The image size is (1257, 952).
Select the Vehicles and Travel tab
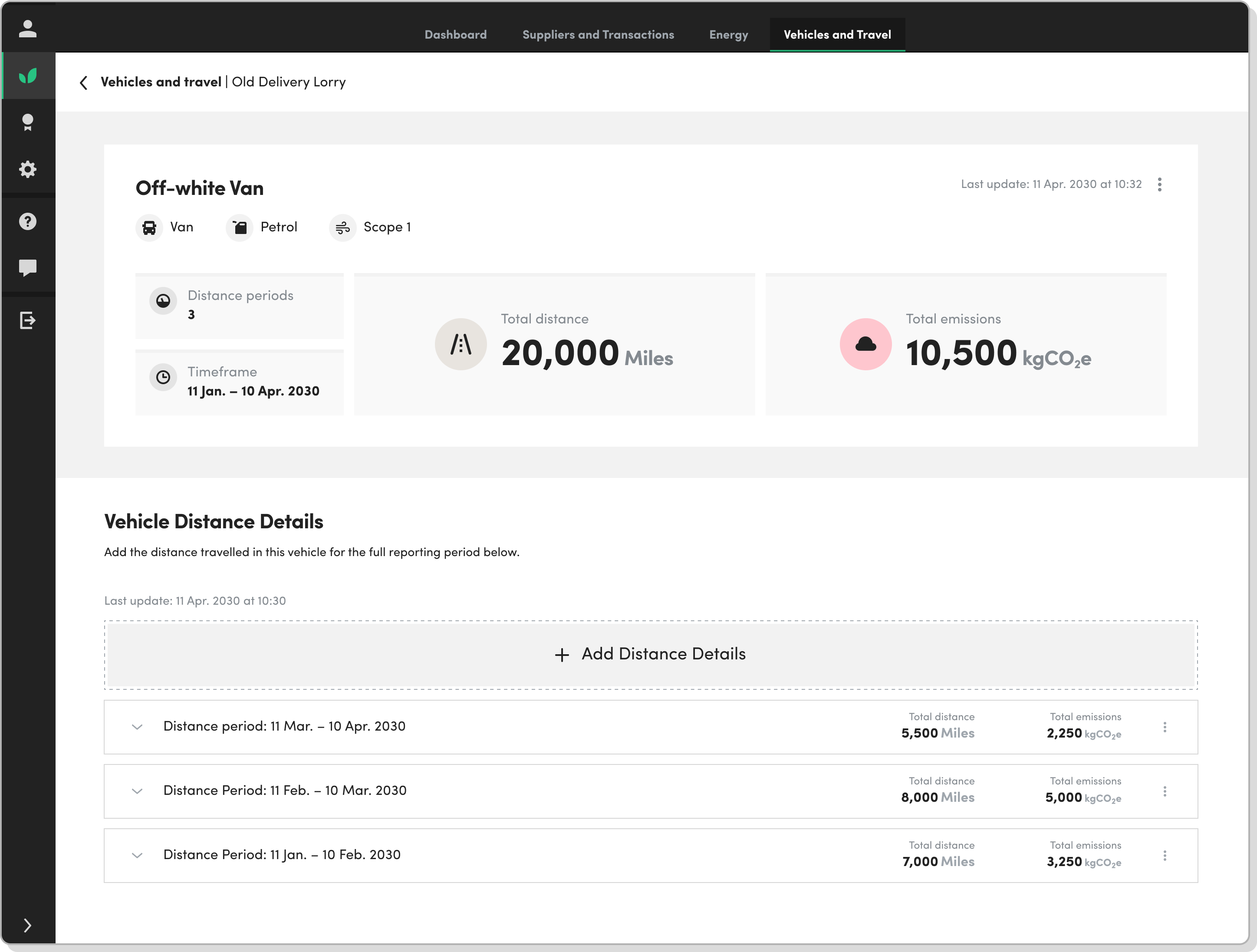coord(837,35)
